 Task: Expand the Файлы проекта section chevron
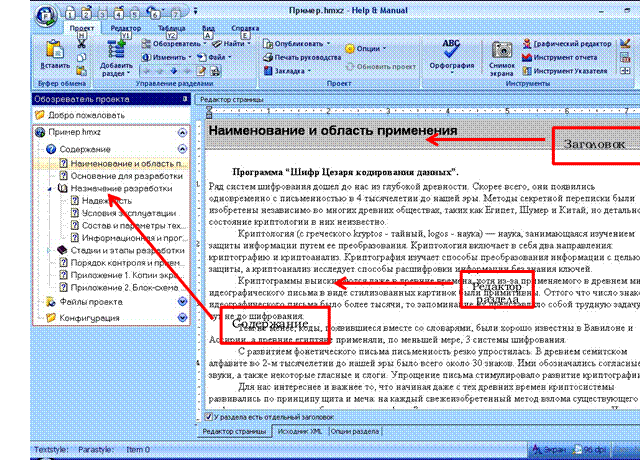tap(182, 302)
